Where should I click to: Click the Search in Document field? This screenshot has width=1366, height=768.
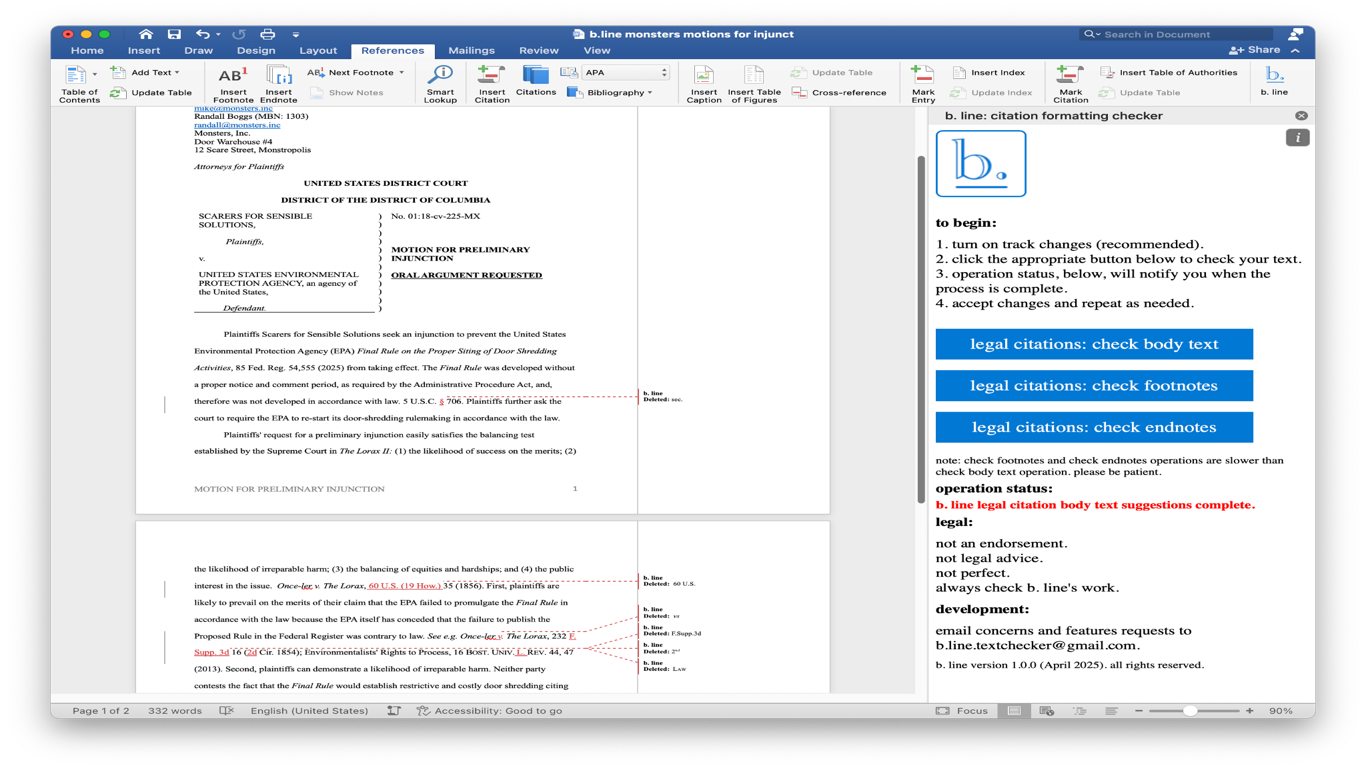tap(1176, 34)
